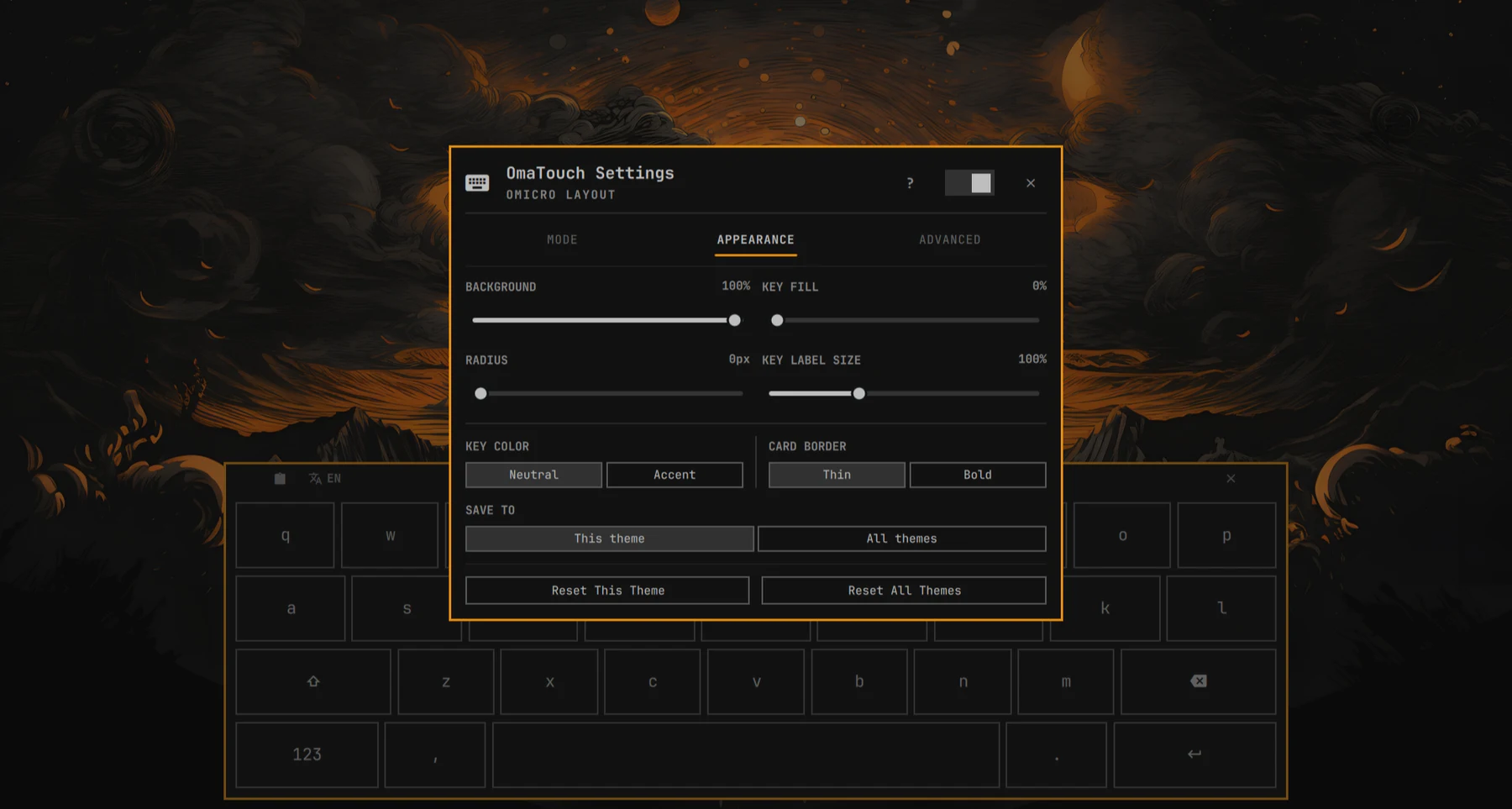The image size is (1512, 809).
Task: Tap the z key on the keyboard
Action: pos(446,681)
